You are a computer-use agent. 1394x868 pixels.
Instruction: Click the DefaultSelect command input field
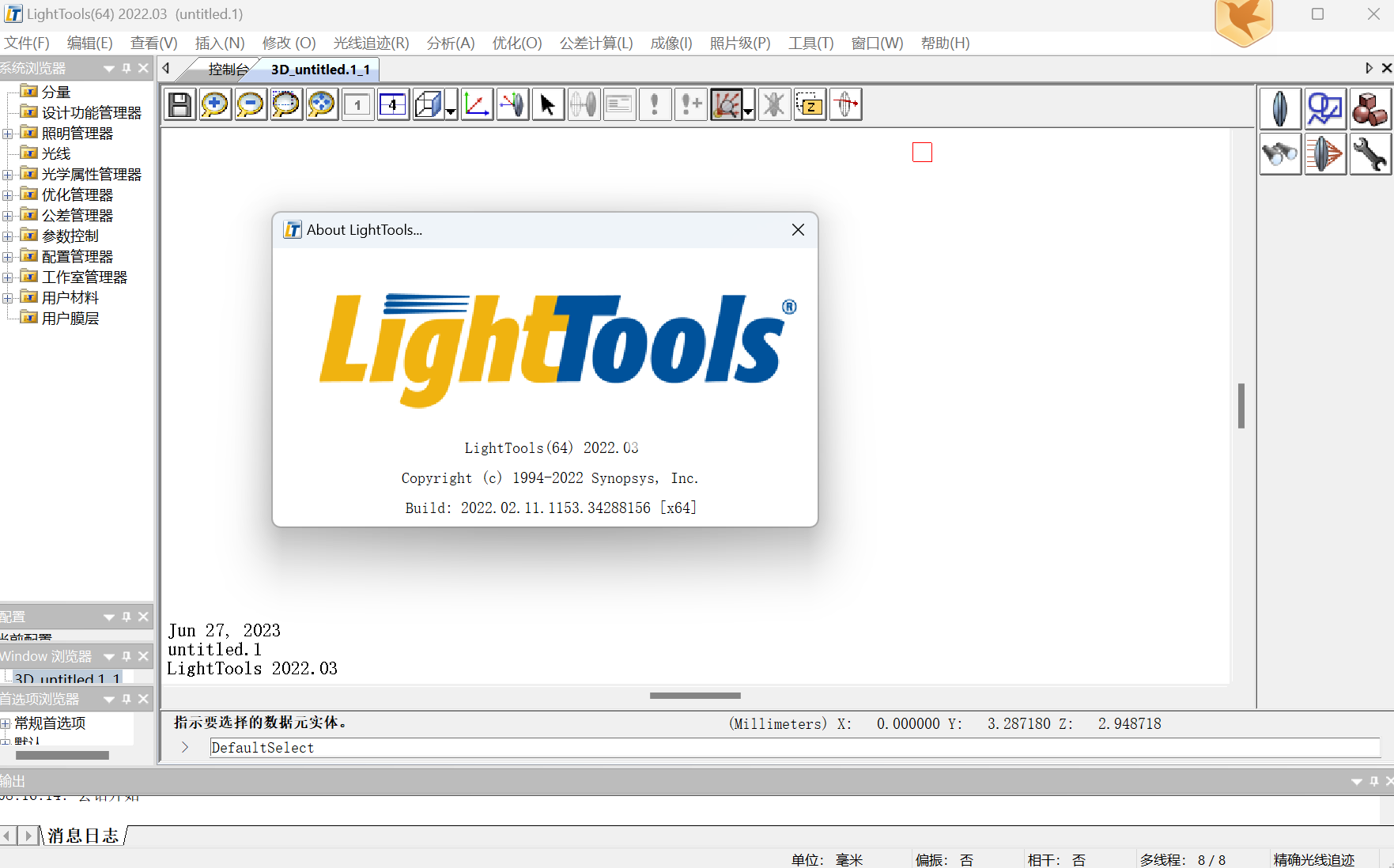[x=795, y=747]
